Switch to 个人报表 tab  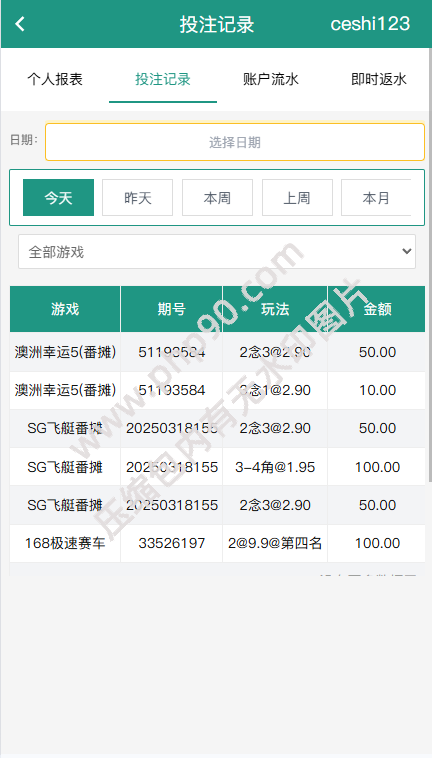click(55, 79)
